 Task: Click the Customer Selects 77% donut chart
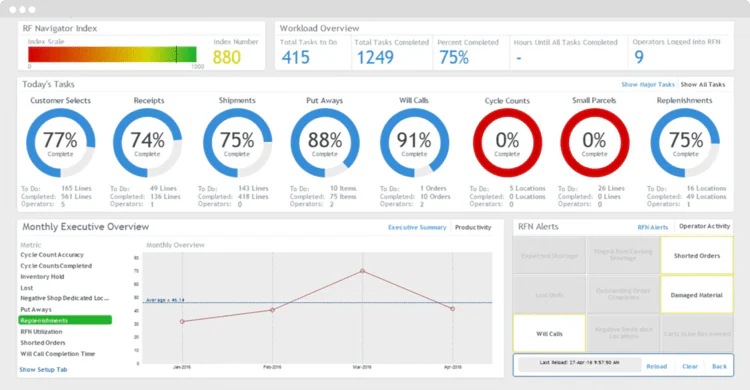tap(60, 143)
